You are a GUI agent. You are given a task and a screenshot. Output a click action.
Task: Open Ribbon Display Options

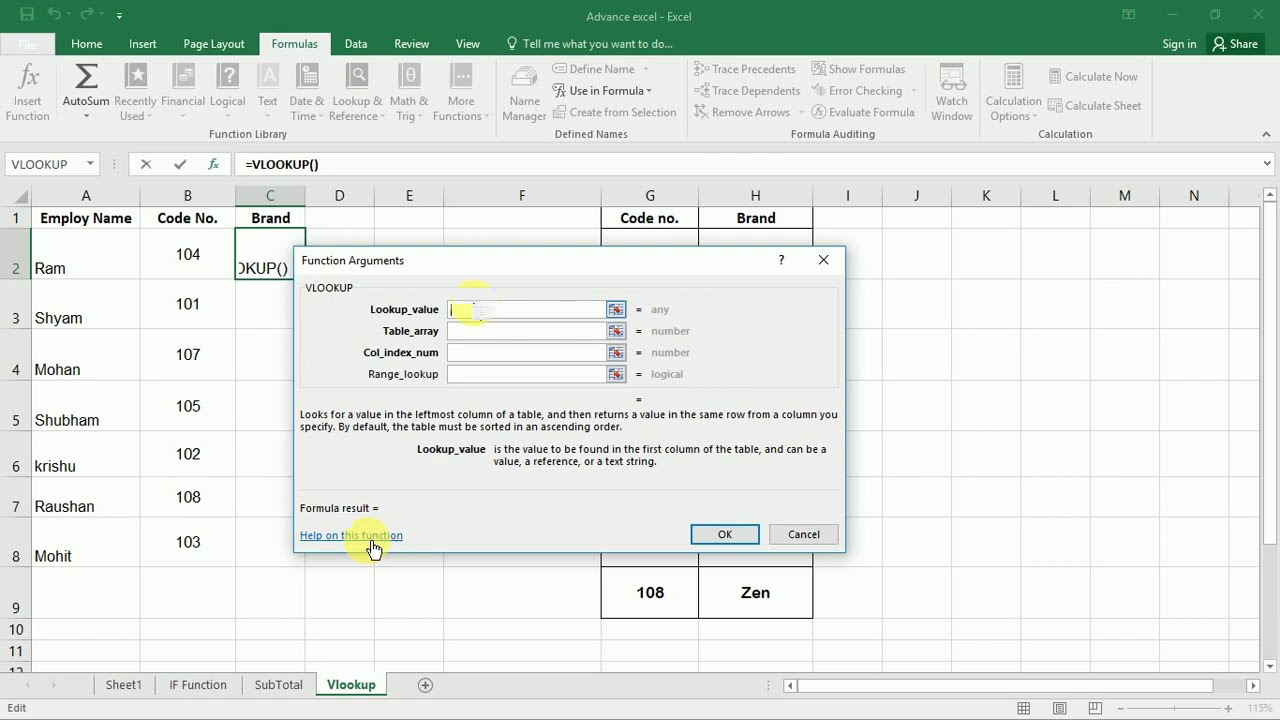(x=1129, y=15)
